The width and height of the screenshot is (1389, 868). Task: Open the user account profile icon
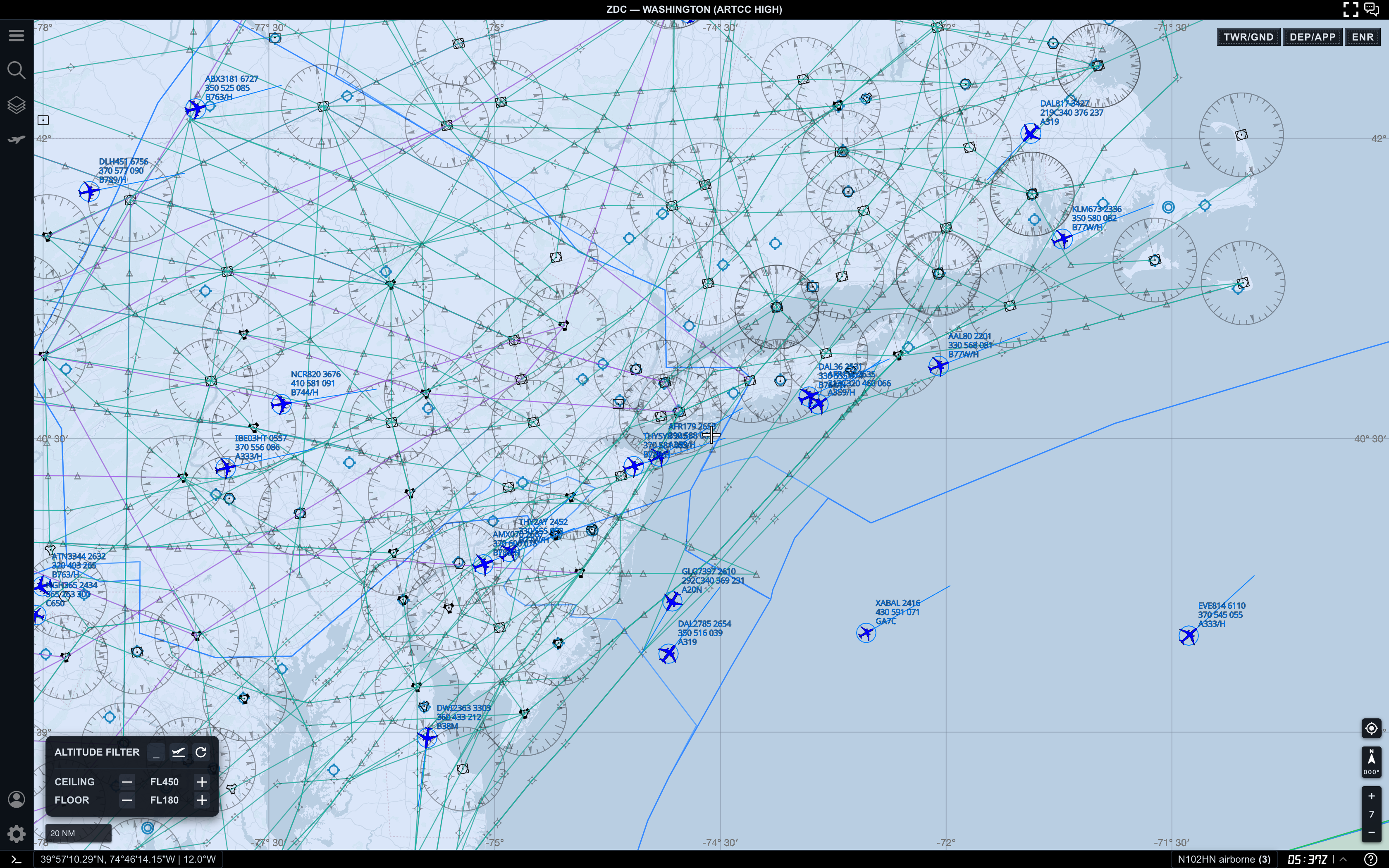[16, 799]
